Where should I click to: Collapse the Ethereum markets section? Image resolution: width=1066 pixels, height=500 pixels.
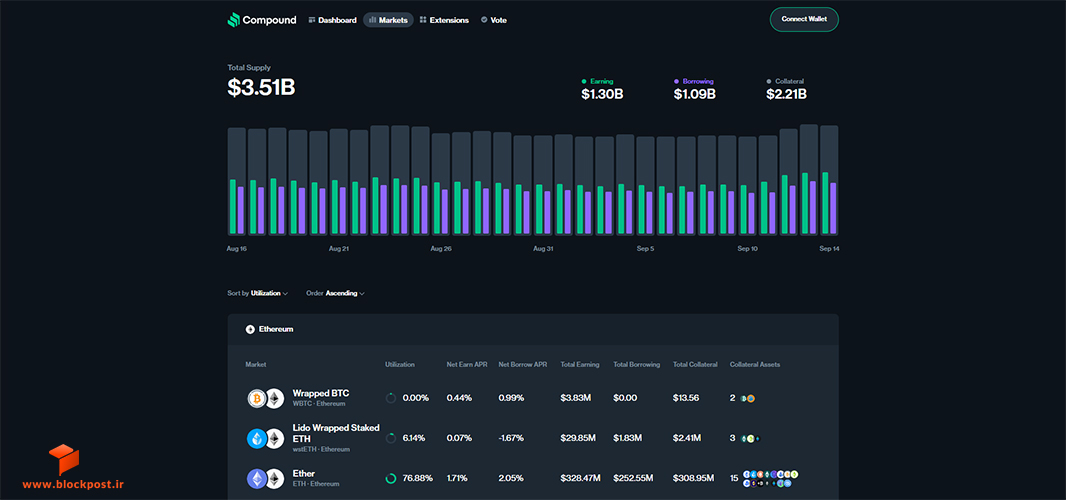[x=269, y=329]
